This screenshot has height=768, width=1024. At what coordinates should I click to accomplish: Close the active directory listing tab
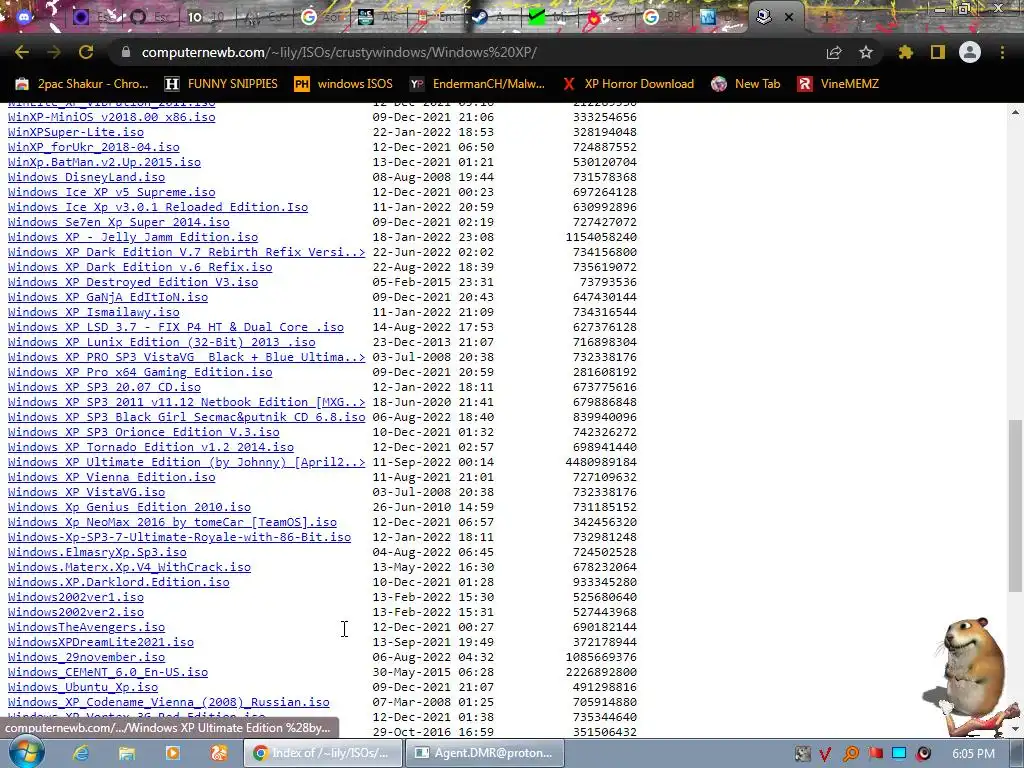pos(789,17)
